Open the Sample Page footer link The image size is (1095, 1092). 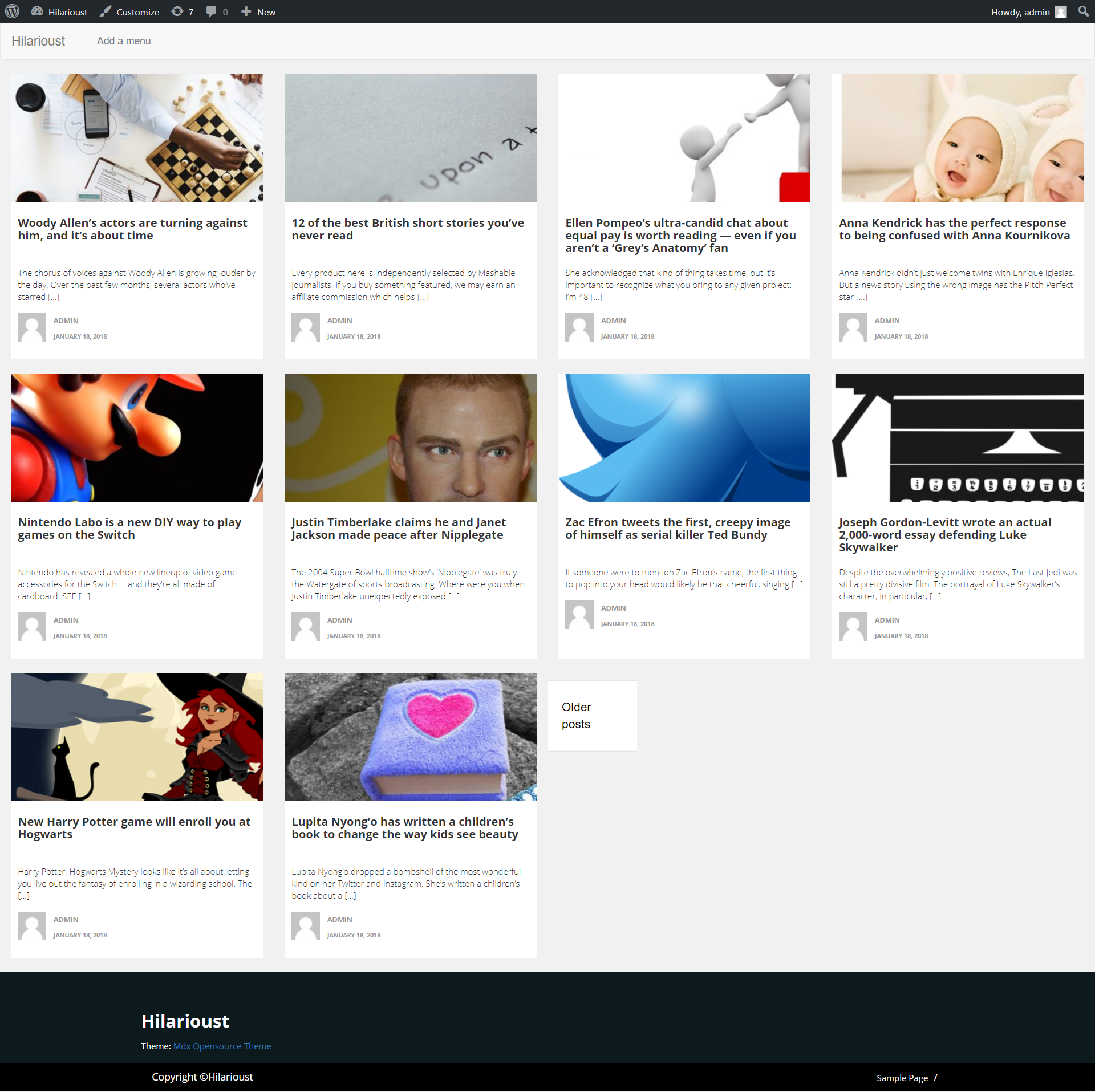click(x=902, y=1078)
